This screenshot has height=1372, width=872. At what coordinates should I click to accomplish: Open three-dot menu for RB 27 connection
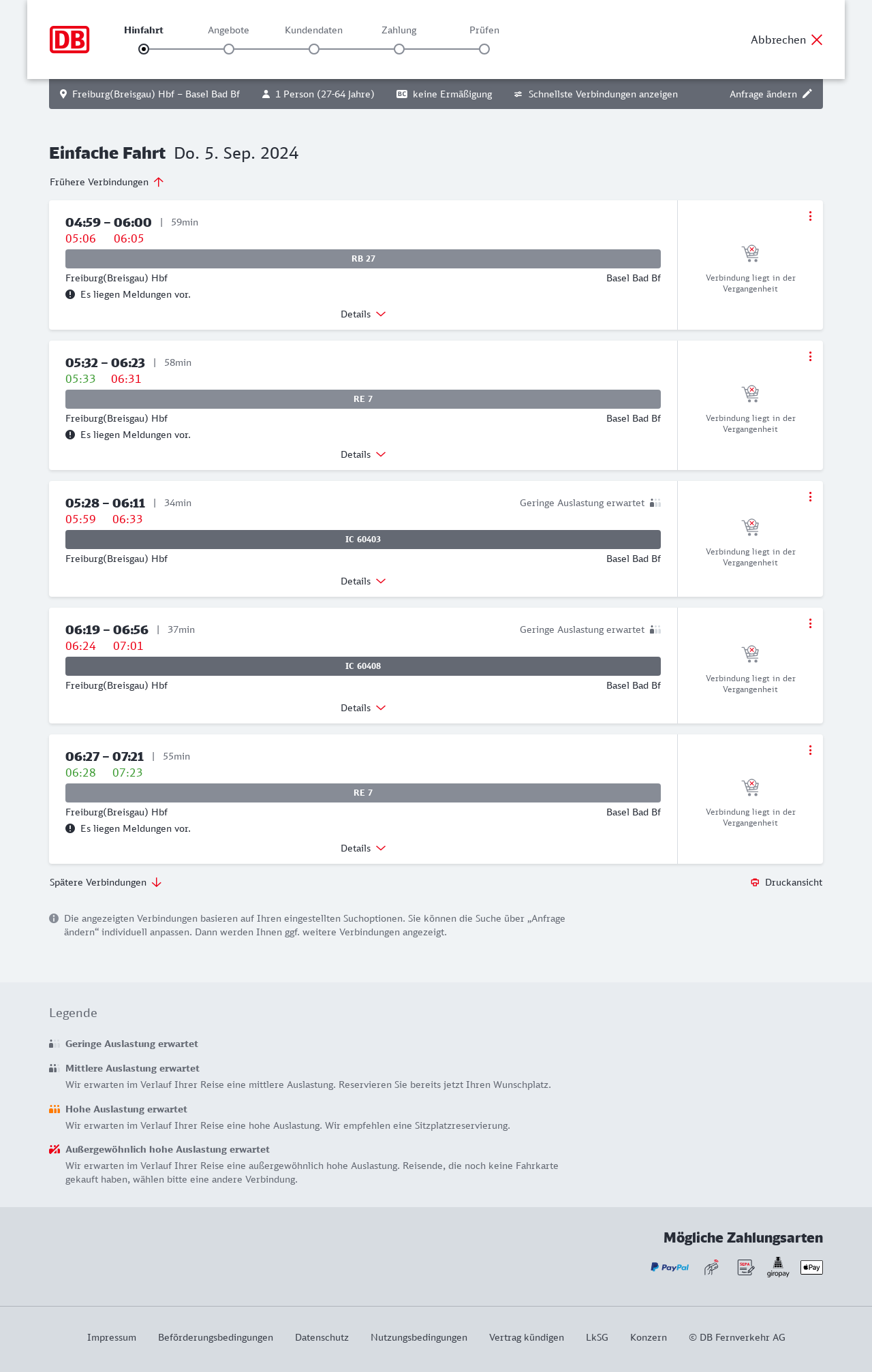coord(810,216)
